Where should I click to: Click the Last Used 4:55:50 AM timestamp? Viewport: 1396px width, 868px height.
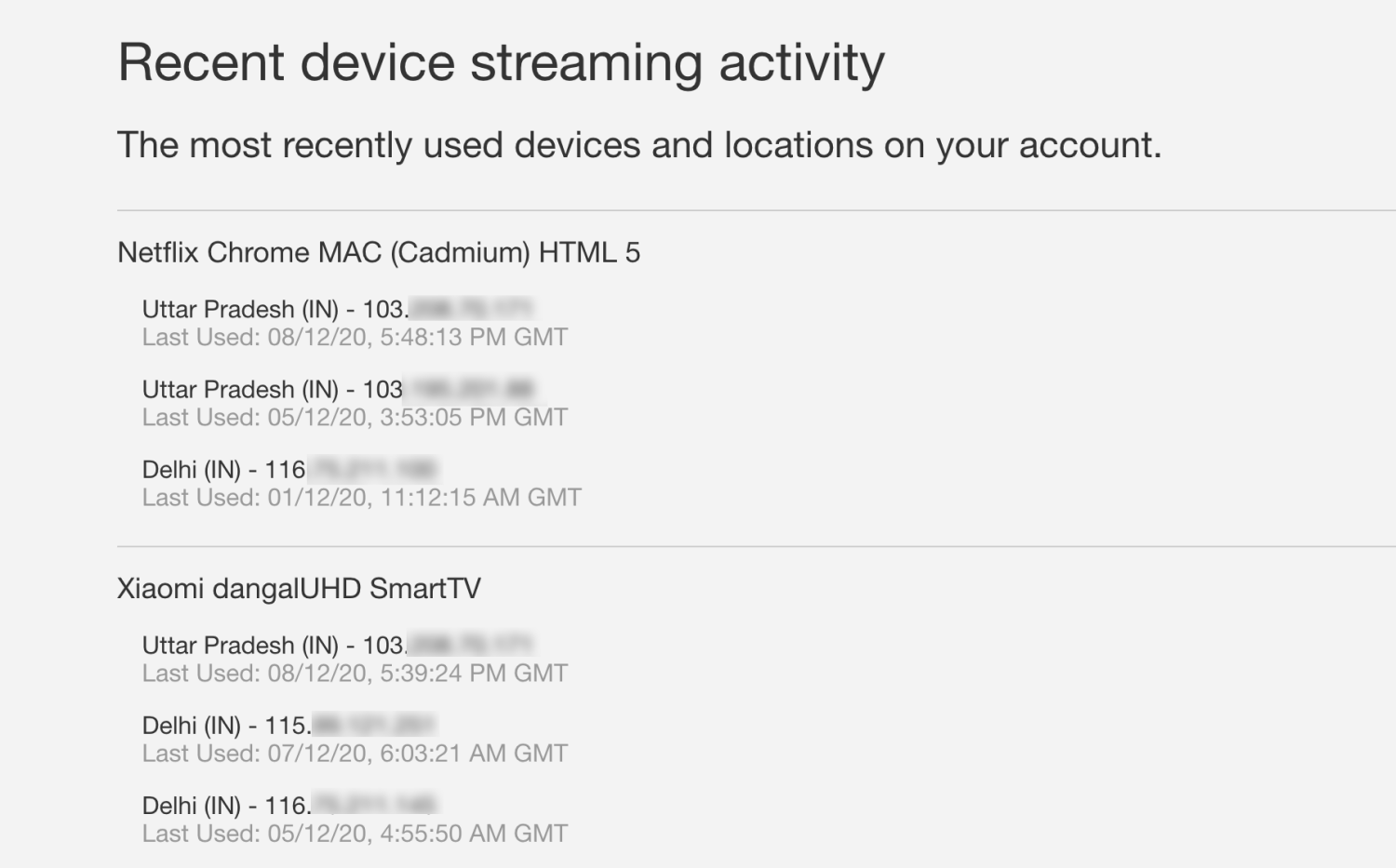point(355,833)
